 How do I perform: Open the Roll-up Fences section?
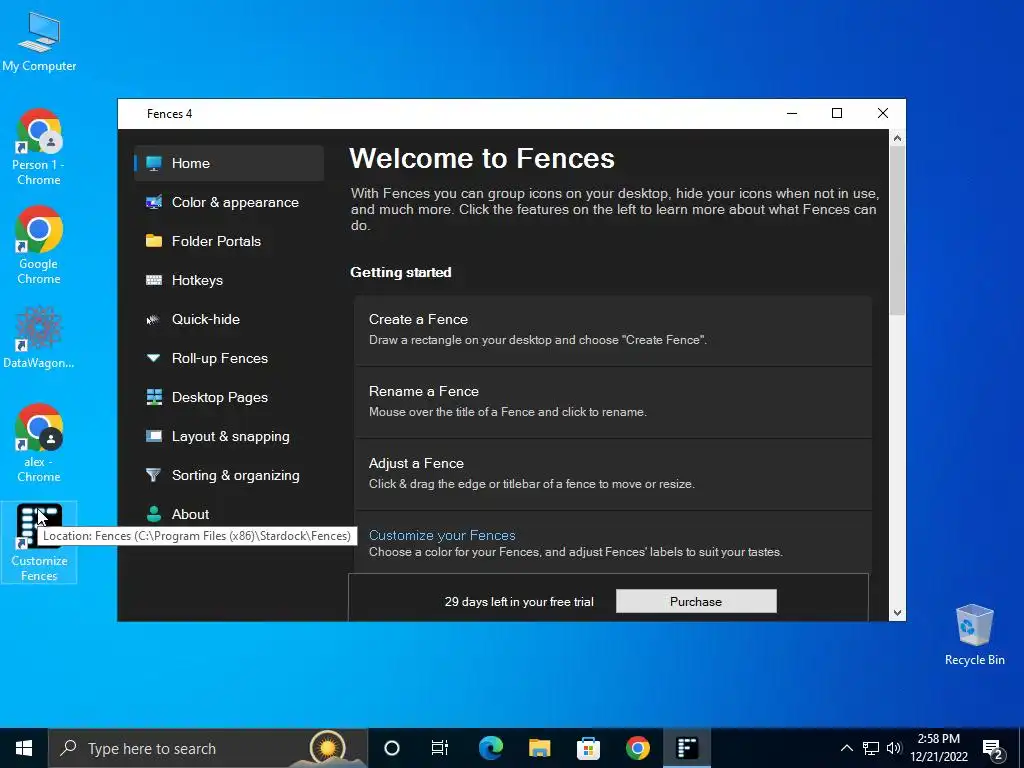tap(229, 358)
